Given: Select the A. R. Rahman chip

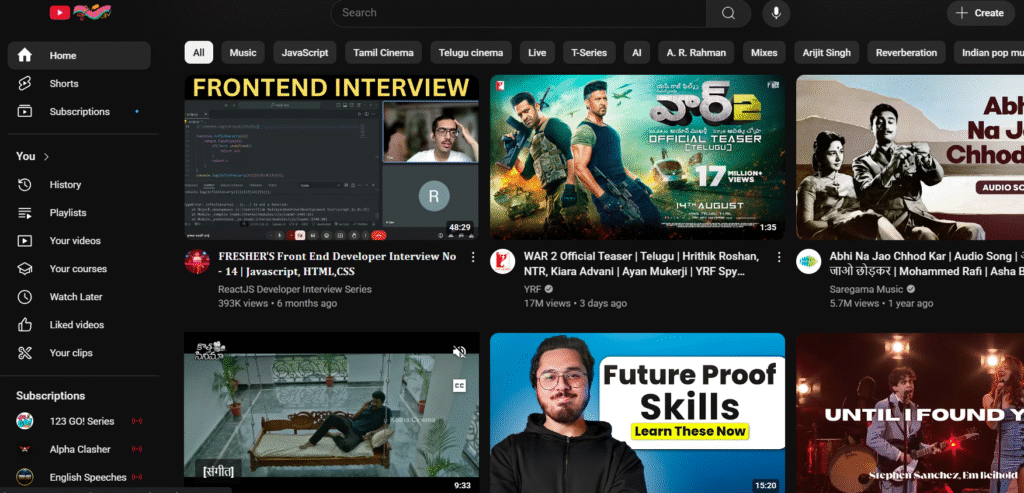Looking at the screenshot, I should 696,53.
